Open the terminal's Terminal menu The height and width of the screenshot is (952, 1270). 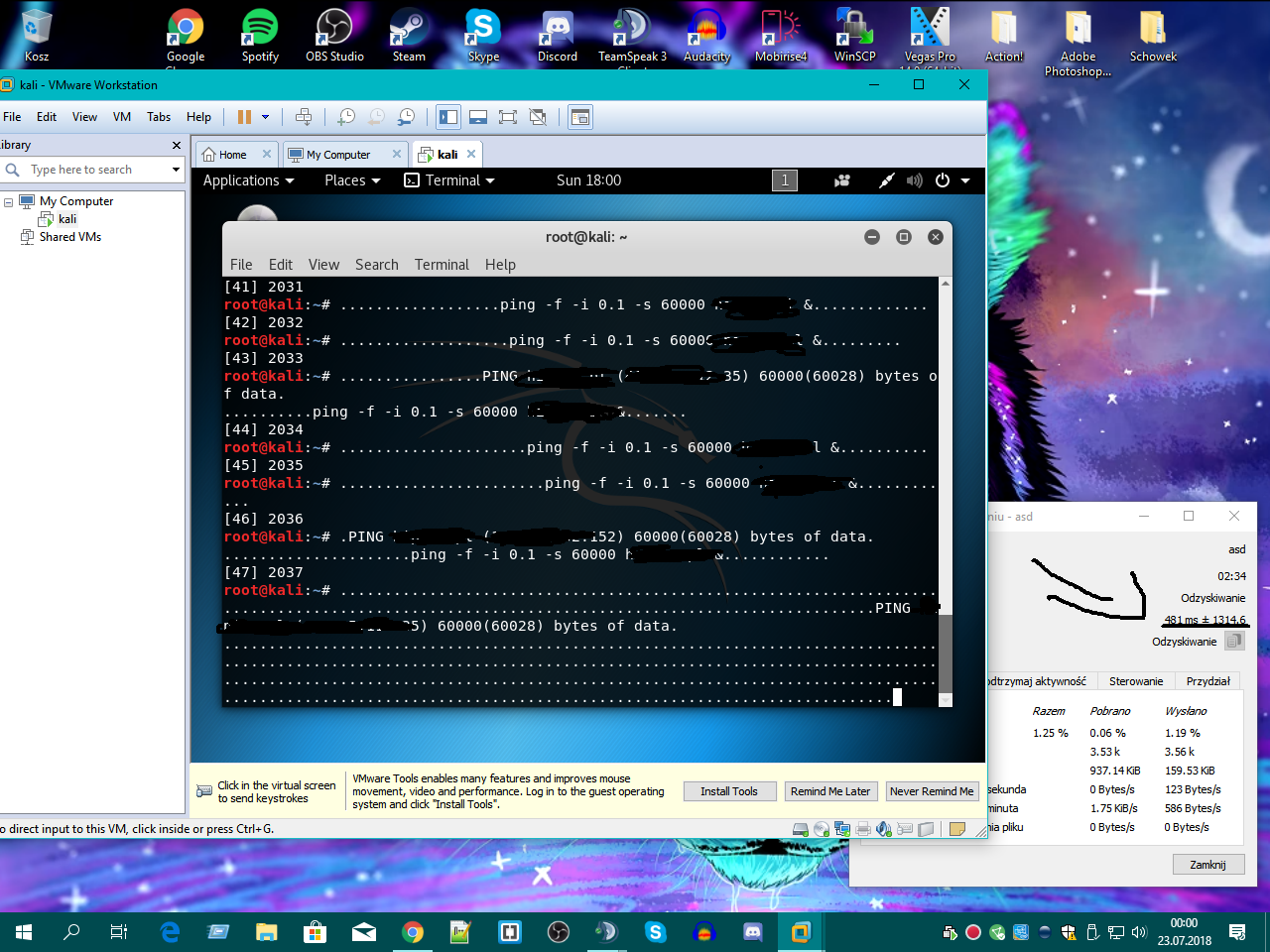(442, 265)
